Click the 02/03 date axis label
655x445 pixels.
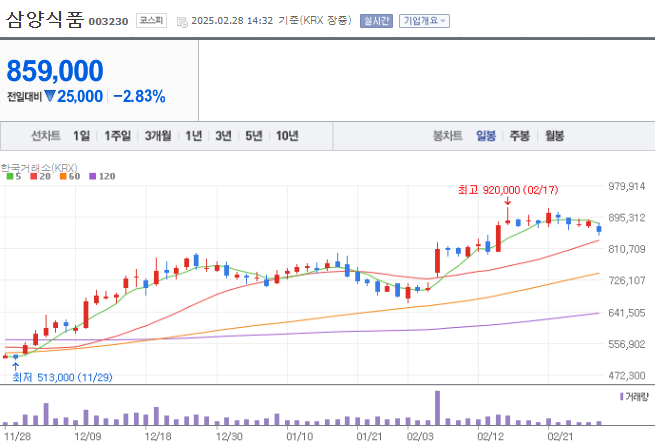click(420, 437)
